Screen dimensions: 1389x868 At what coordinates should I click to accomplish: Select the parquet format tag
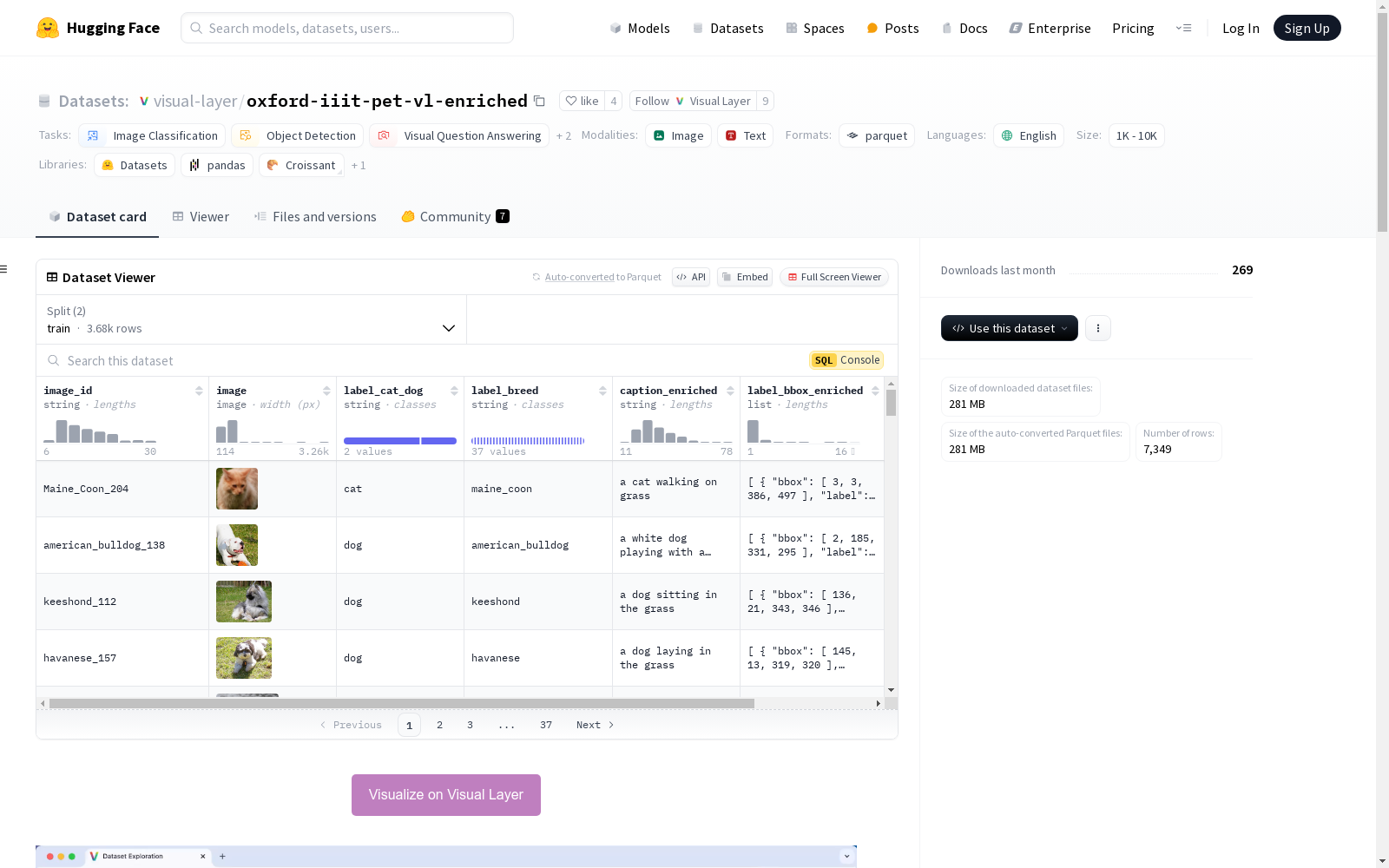(x=877, y=135)
